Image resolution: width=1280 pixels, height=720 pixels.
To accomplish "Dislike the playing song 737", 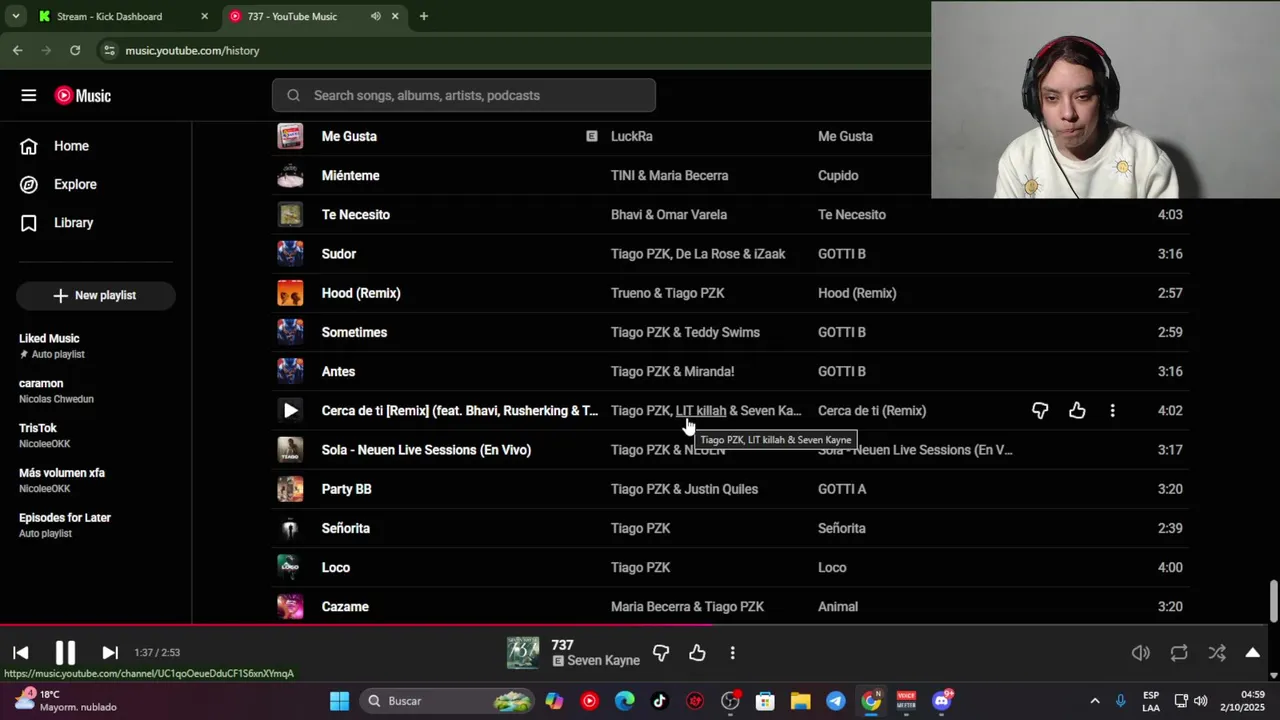I will point(661,652).
